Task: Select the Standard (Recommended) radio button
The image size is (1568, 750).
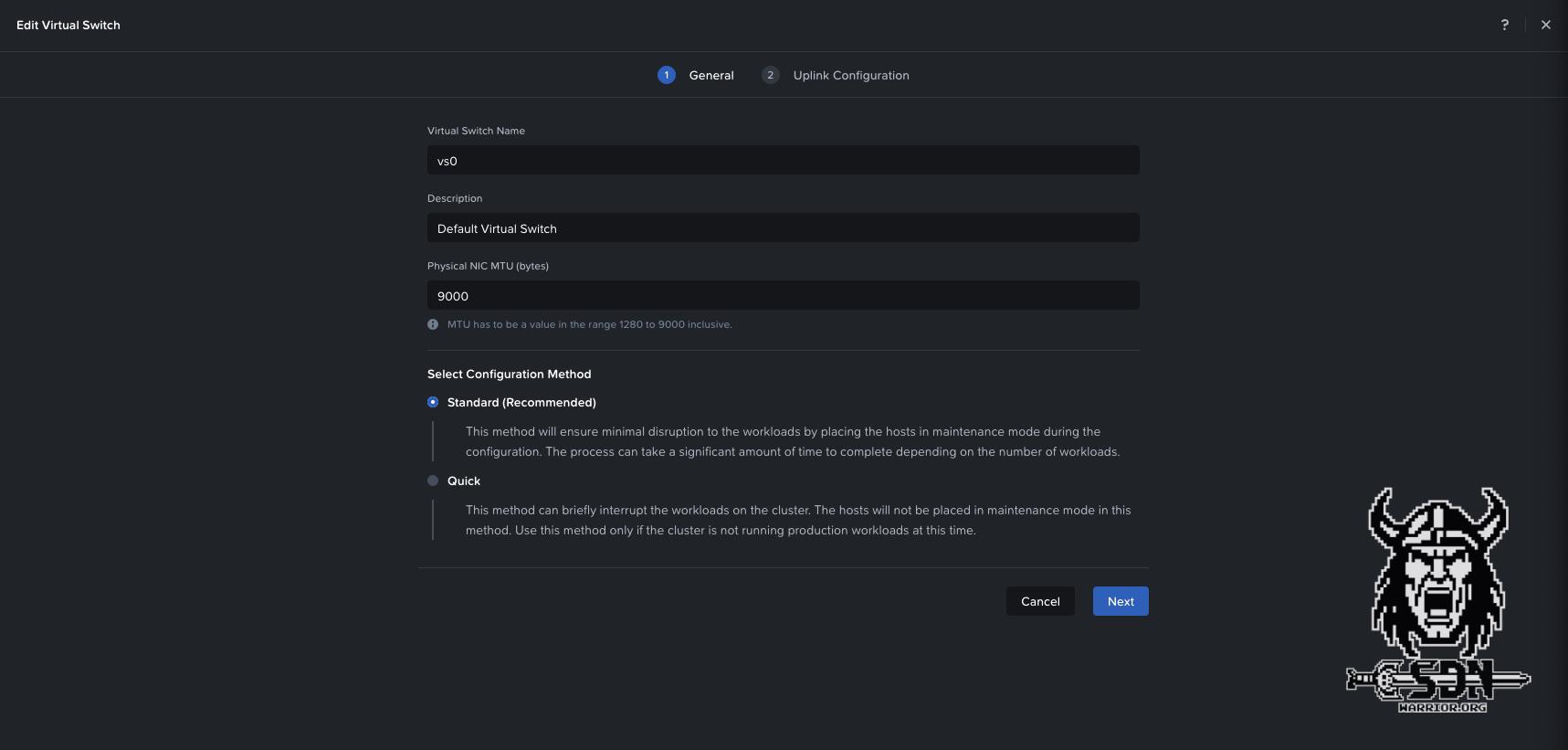Action: 433,402
